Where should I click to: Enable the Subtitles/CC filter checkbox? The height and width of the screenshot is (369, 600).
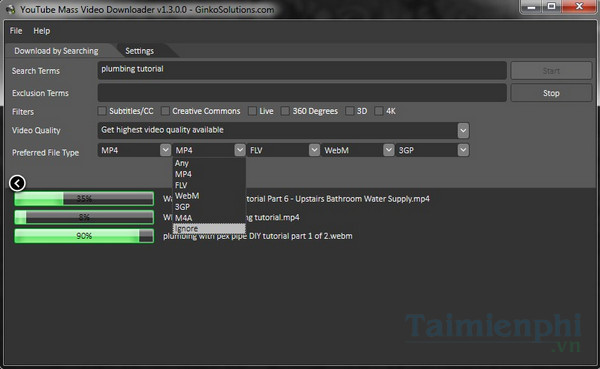(102, 111)
